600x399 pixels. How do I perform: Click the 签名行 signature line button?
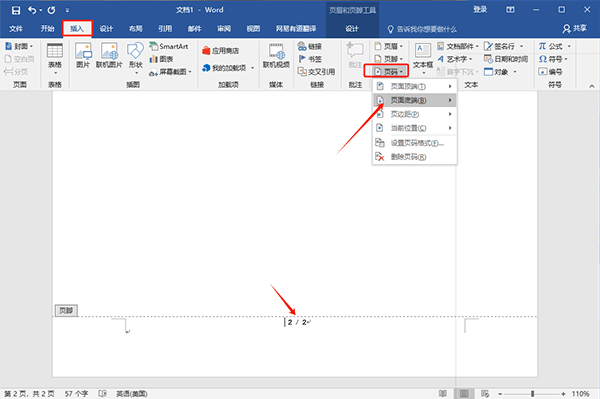point(504,46)
